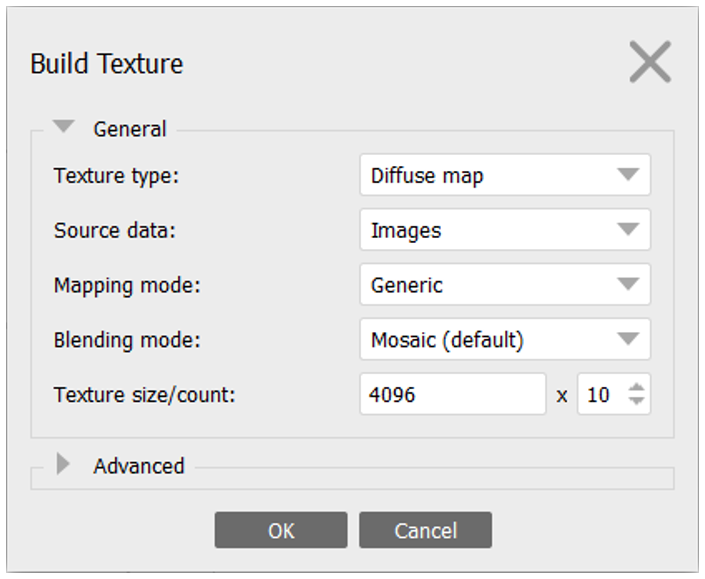Click the General section label
Viewport: 705px width, 579px height.
coord(129,129)
